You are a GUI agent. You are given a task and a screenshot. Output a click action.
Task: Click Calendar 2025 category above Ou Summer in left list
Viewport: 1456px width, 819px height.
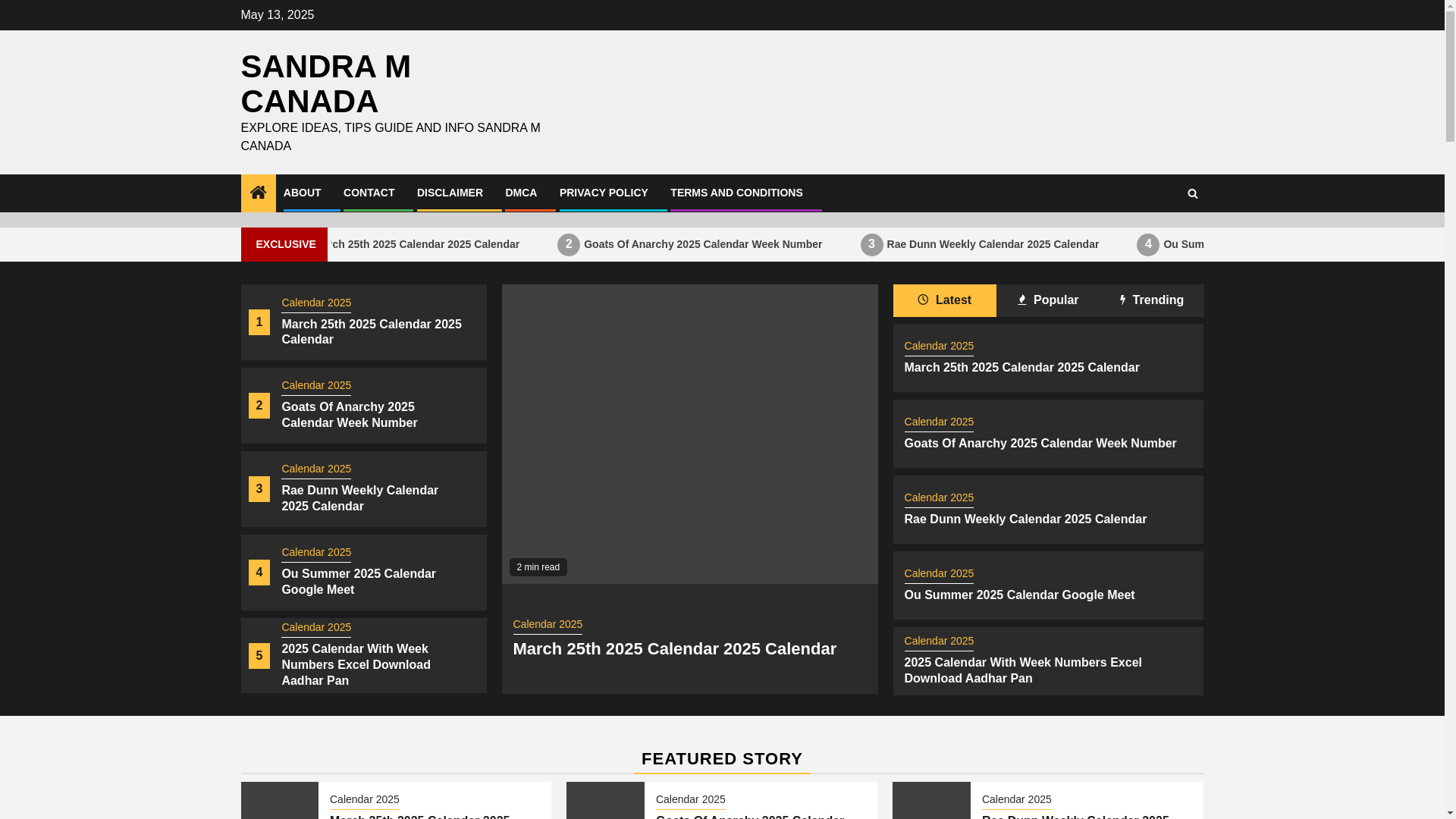pyautogui.click(x=316, y=552)
